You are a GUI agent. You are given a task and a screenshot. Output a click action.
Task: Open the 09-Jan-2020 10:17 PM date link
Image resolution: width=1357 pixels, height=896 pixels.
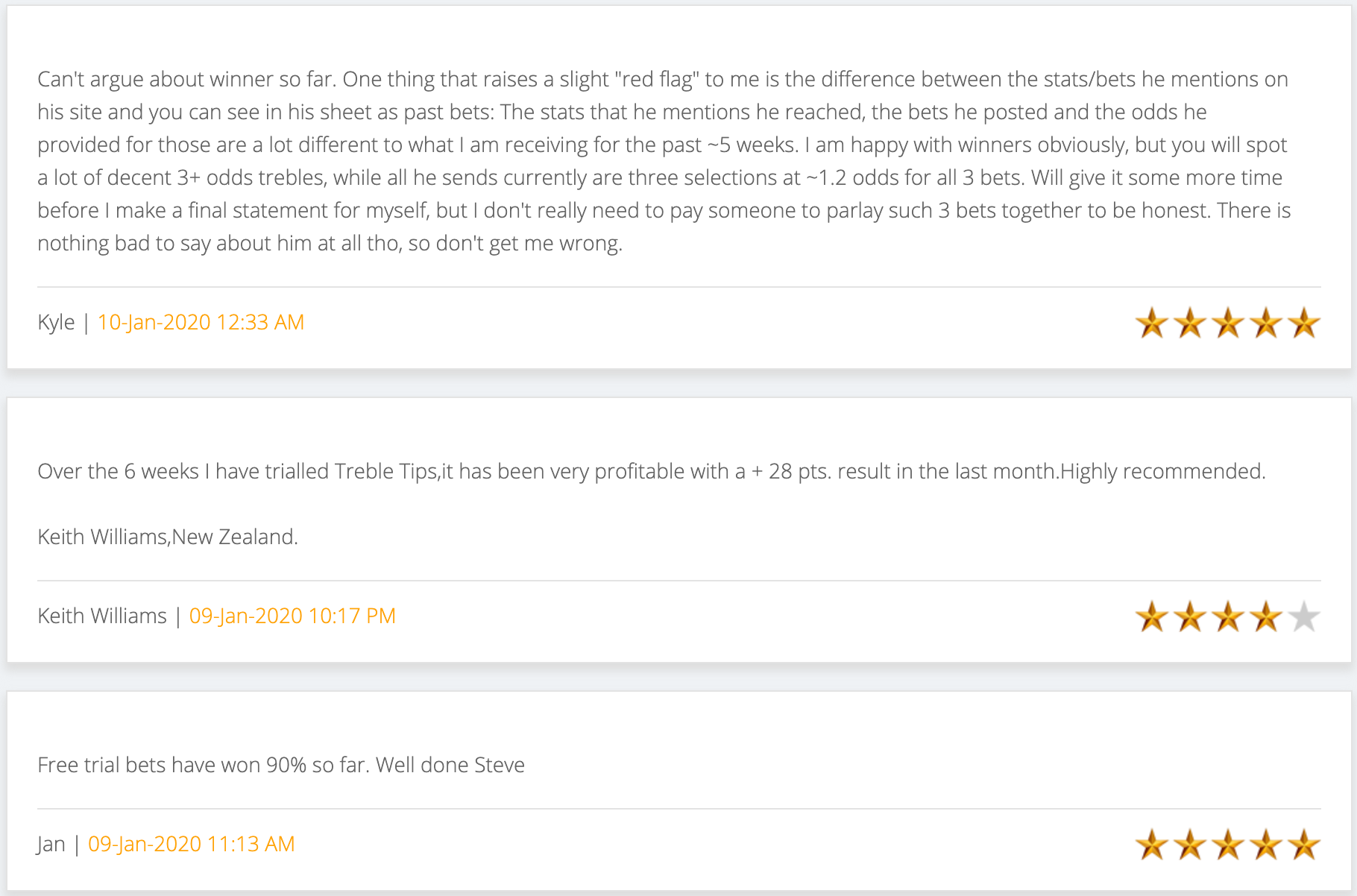[292, 616]
